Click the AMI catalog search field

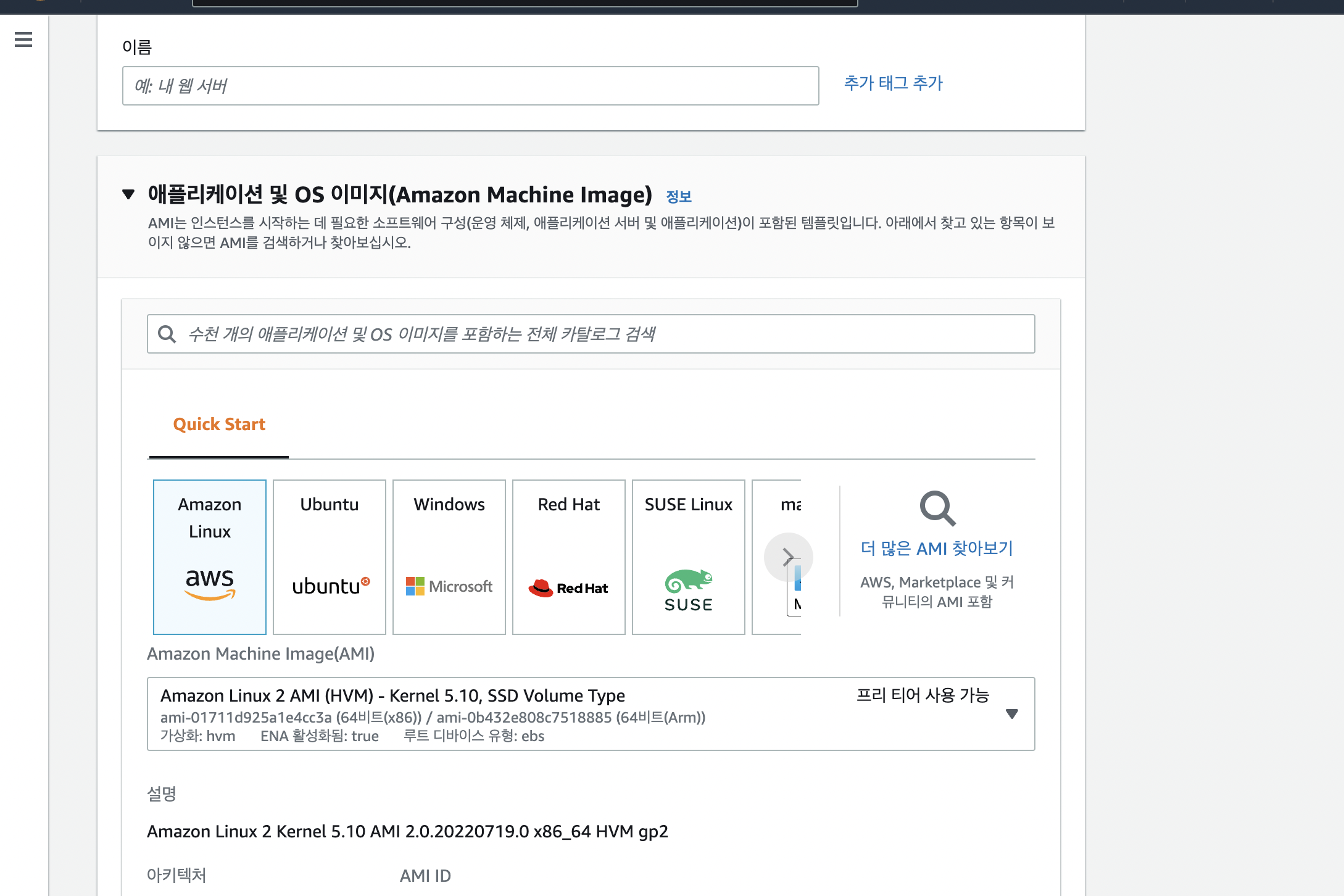[x=591, y=334]
